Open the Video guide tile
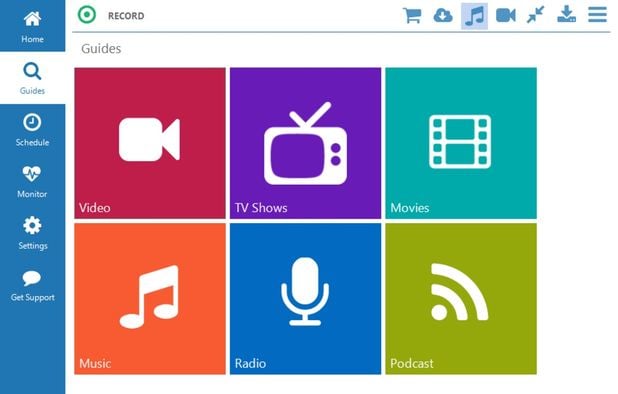The image size is (618, 394). [x=150, y=143]
